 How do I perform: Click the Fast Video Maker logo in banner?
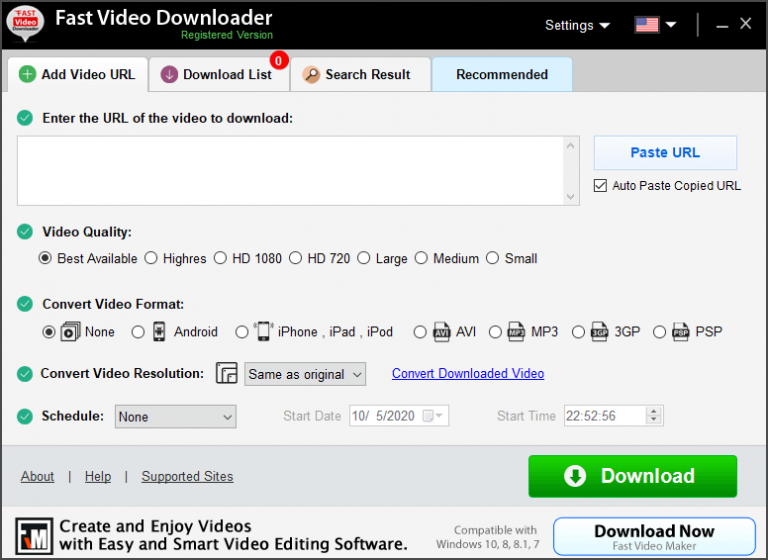click(x=34, y=536)
